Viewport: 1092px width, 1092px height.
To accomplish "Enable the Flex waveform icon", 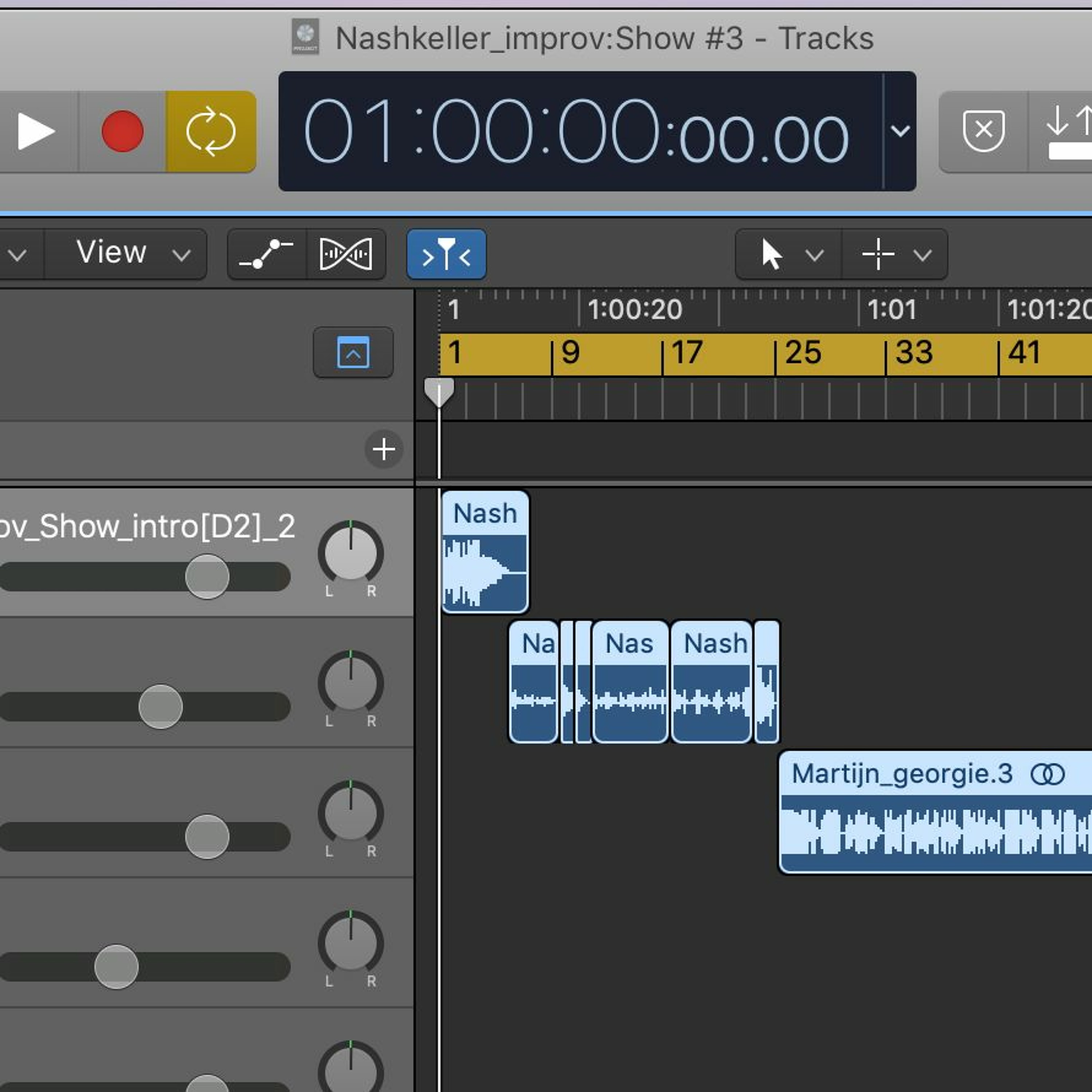I will point(346,254).
